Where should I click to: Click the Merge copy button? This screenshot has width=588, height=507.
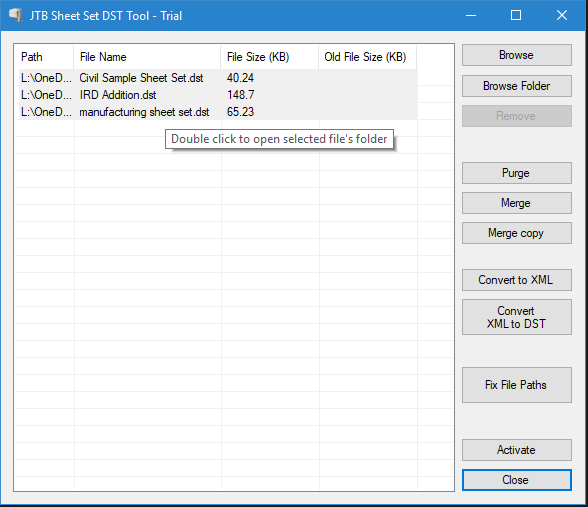point(516,233)
